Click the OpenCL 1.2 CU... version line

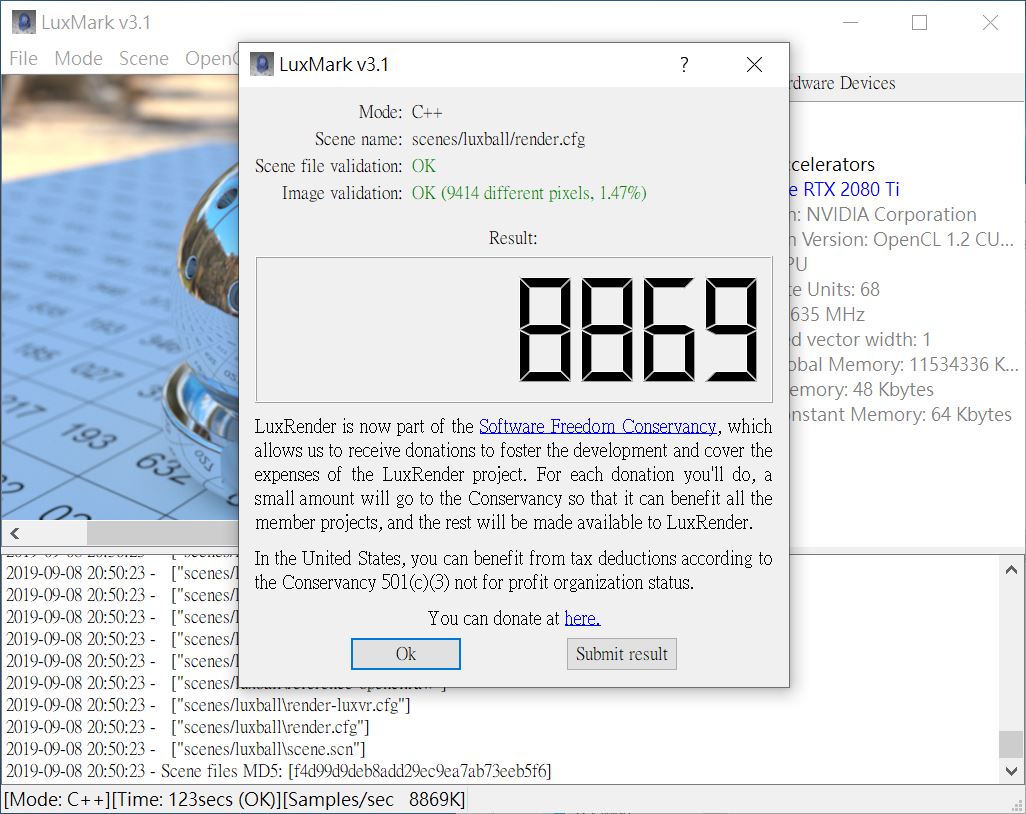[x=902, y=239]
